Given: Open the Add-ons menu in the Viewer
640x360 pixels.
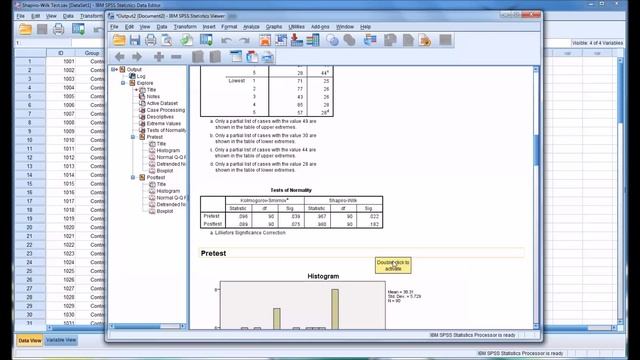Looking at the screenshot, I should (x=320, y=27).
